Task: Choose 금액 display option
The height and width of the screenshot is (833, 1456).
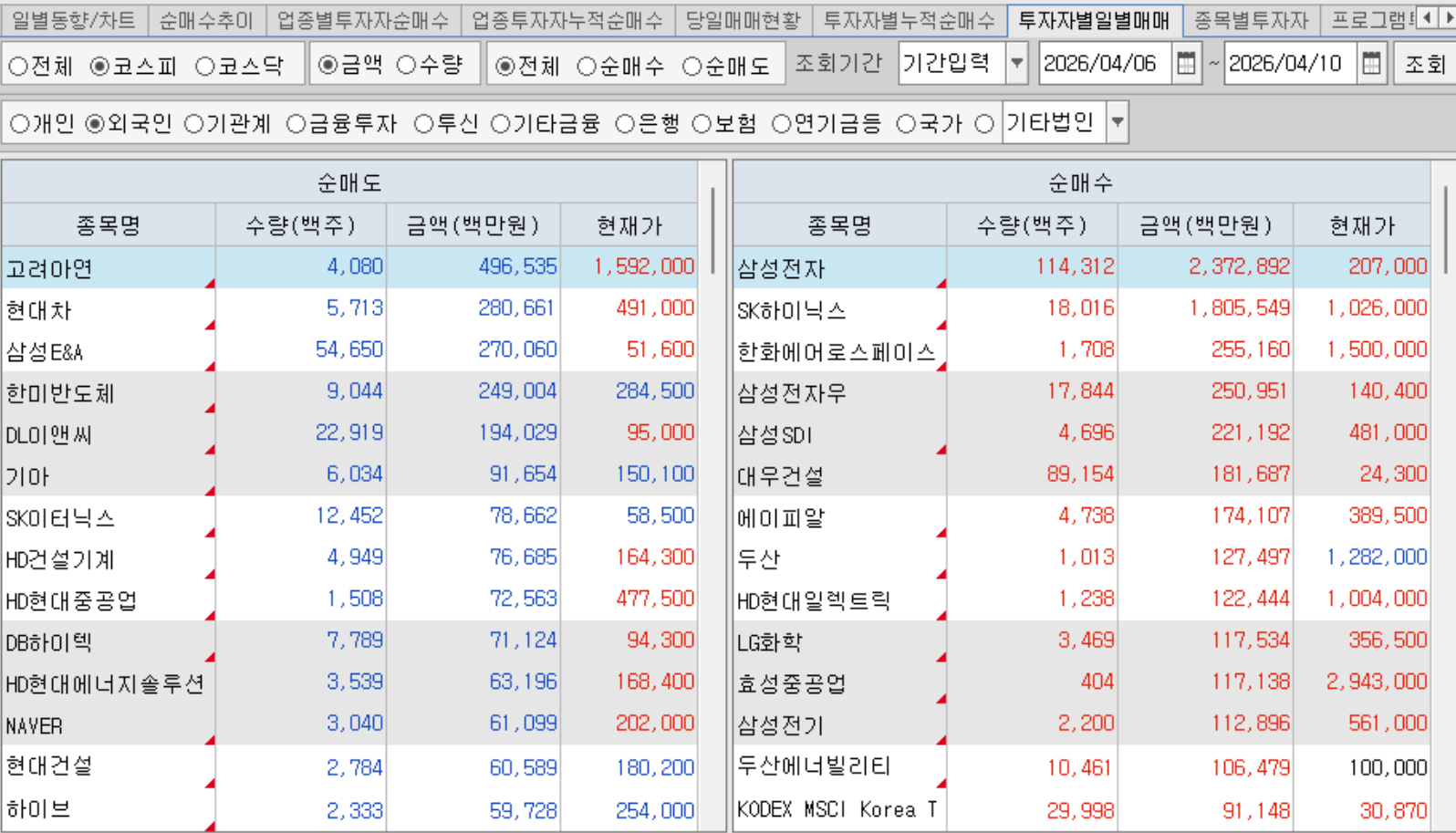Action: pos(328,66)
